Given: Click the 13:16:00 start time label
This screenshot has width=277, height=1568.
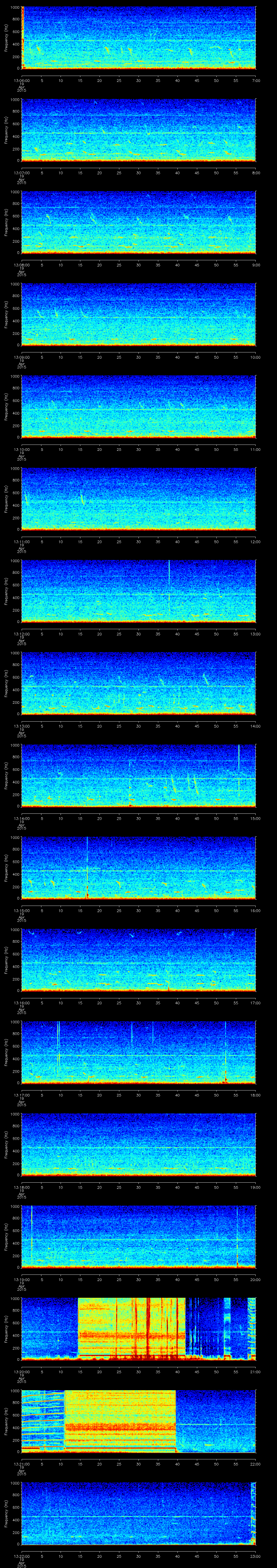Looking at the screenshot, I should (x=21, y=1003).
